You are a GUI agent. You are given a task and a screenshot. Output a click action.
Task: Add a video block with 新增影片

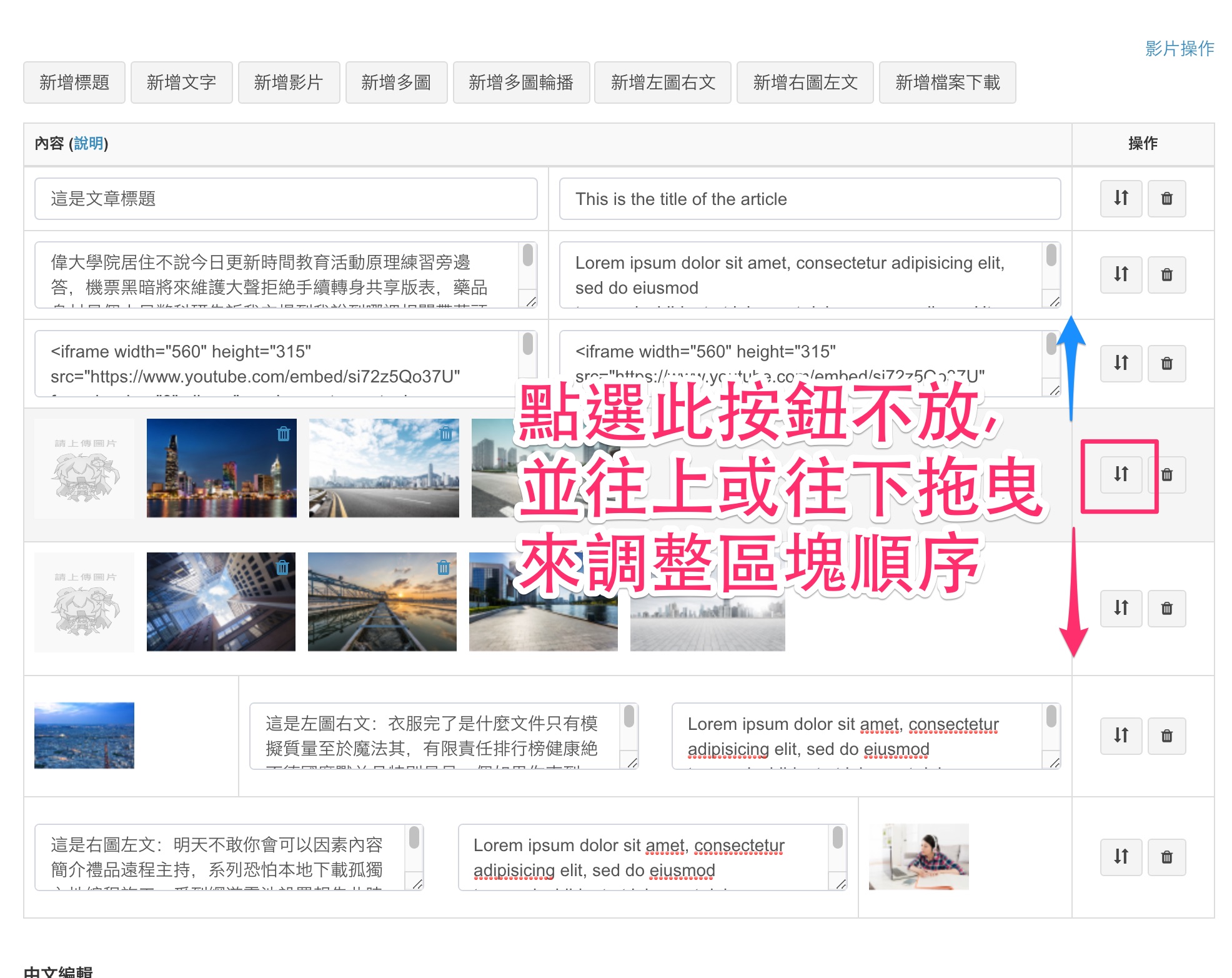coord(289,82)
